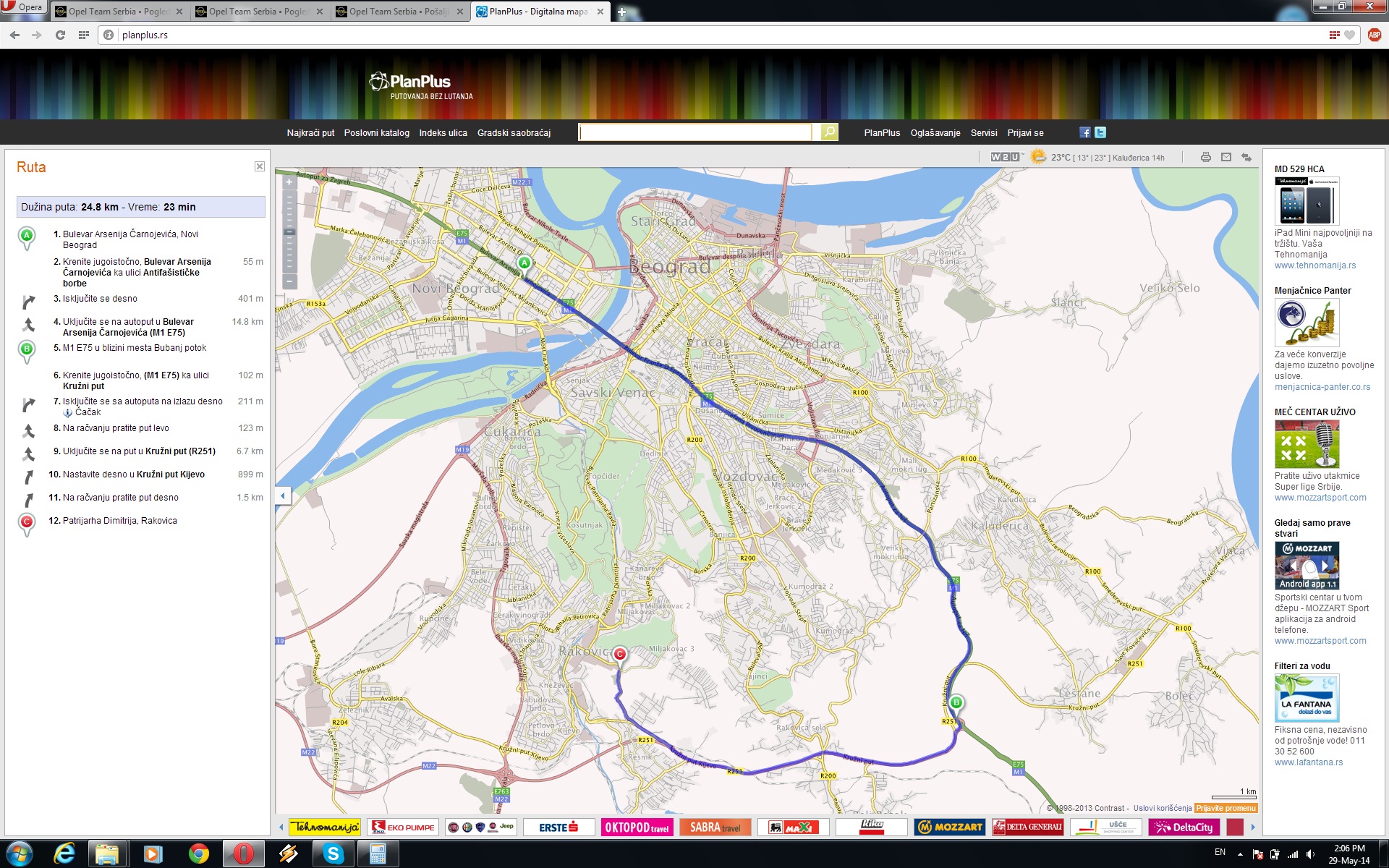Click red C pin in route list
Image resolution: width=1389 pixels, height=868 pixels.
[x=27, y=524]
